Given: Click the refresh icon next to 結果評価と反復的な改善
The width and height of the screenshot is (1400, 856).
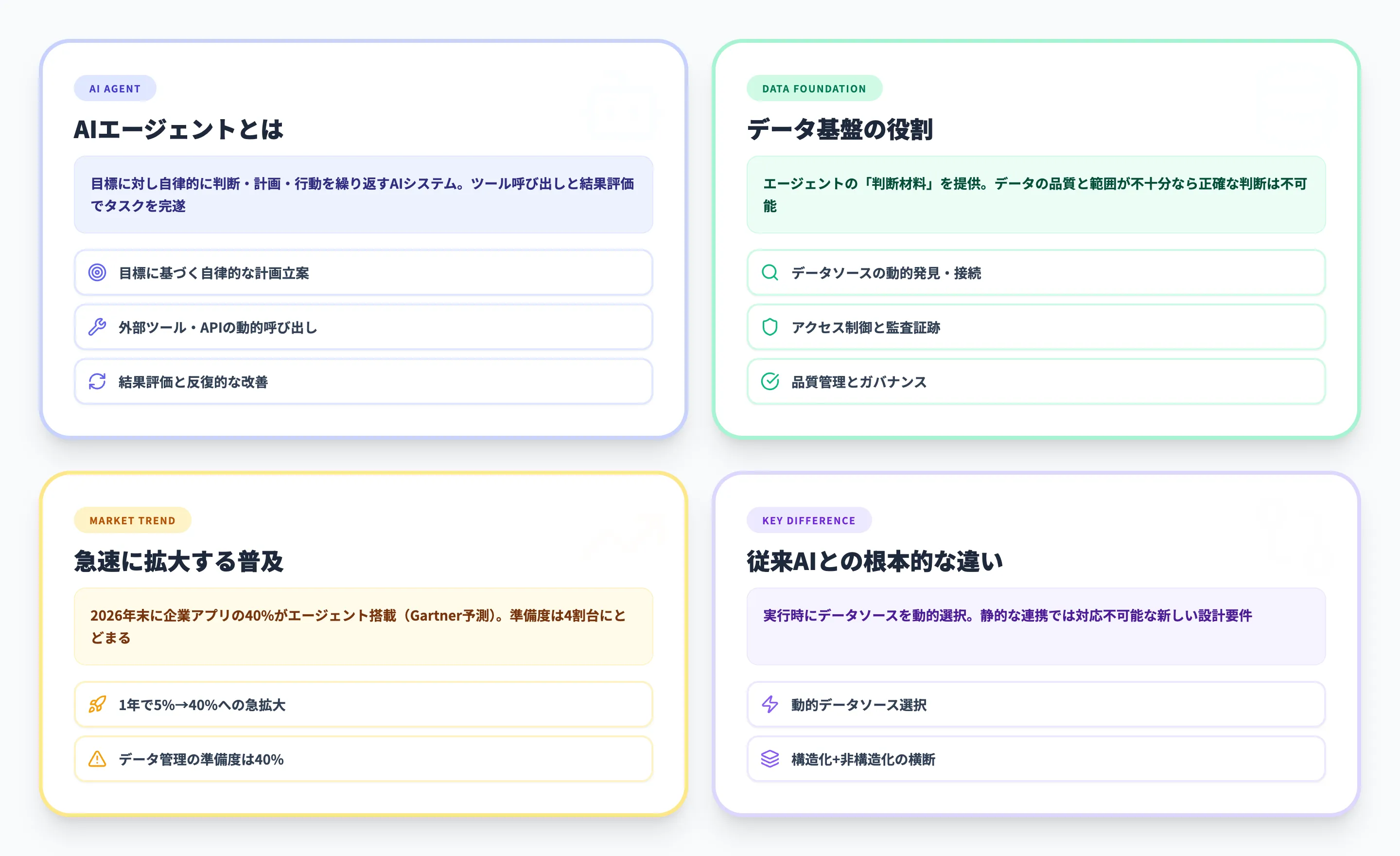Looking at the screenshot, I should coord(97,382).
